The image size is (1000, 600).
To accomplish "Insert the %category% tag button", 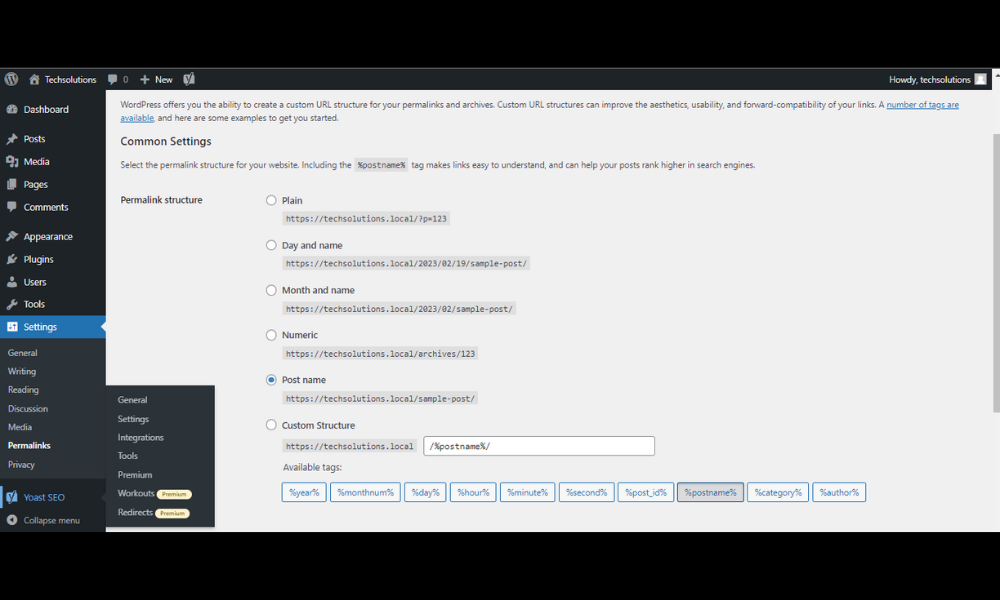I will [778, 492].
